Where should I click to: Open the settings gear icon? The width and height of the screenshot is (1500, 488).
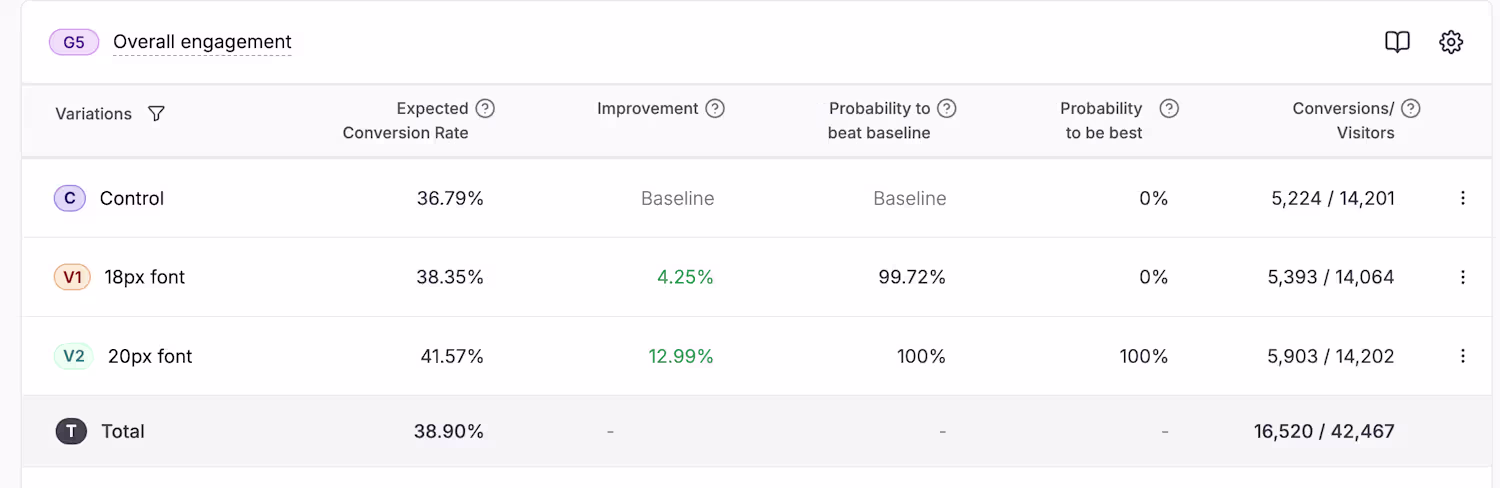pyautogui.click(x=1451, y=42)
